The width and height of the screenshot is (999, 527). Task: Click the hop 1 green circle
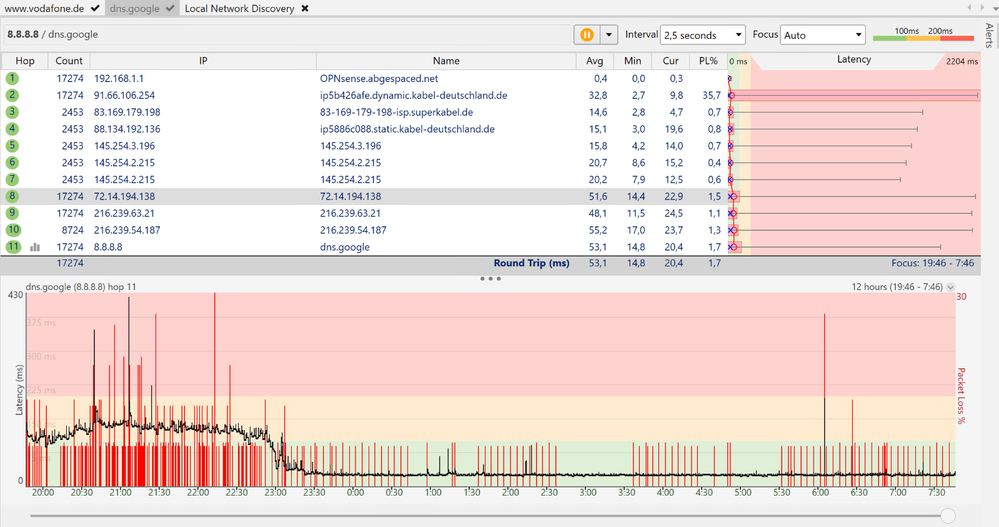coord(12,78)
